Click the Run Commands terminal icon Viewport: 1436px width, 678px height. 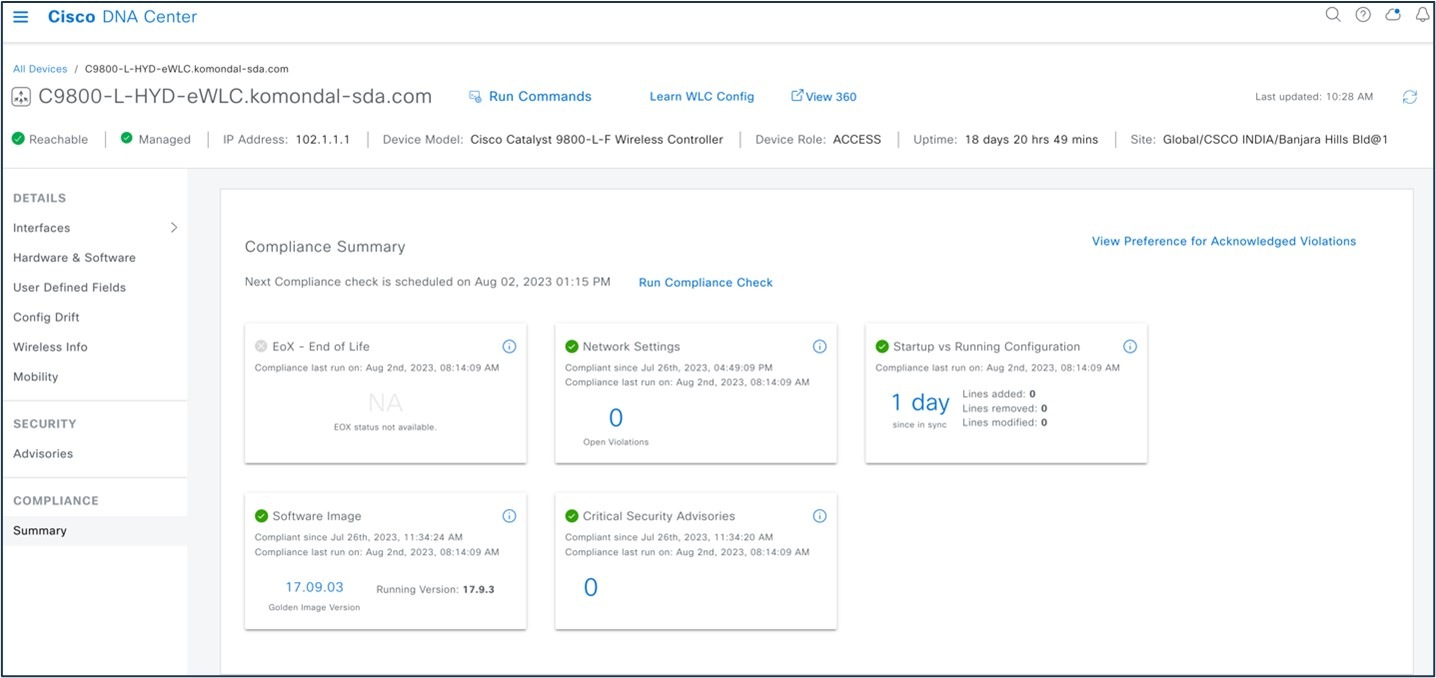click(473, 96)
